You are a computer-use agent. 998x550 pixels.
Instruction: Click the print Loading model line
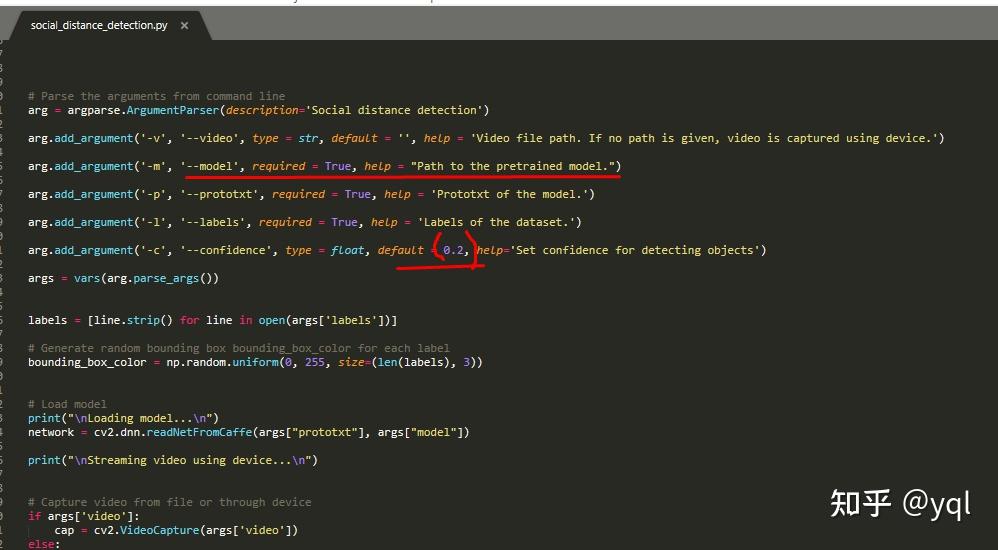[x=123, y=418]
